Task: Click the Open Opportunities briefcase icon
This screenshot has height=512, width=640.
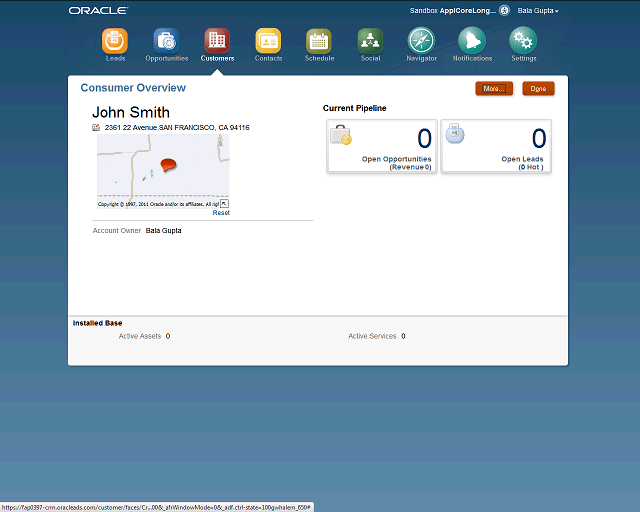Action: [341, 135]
